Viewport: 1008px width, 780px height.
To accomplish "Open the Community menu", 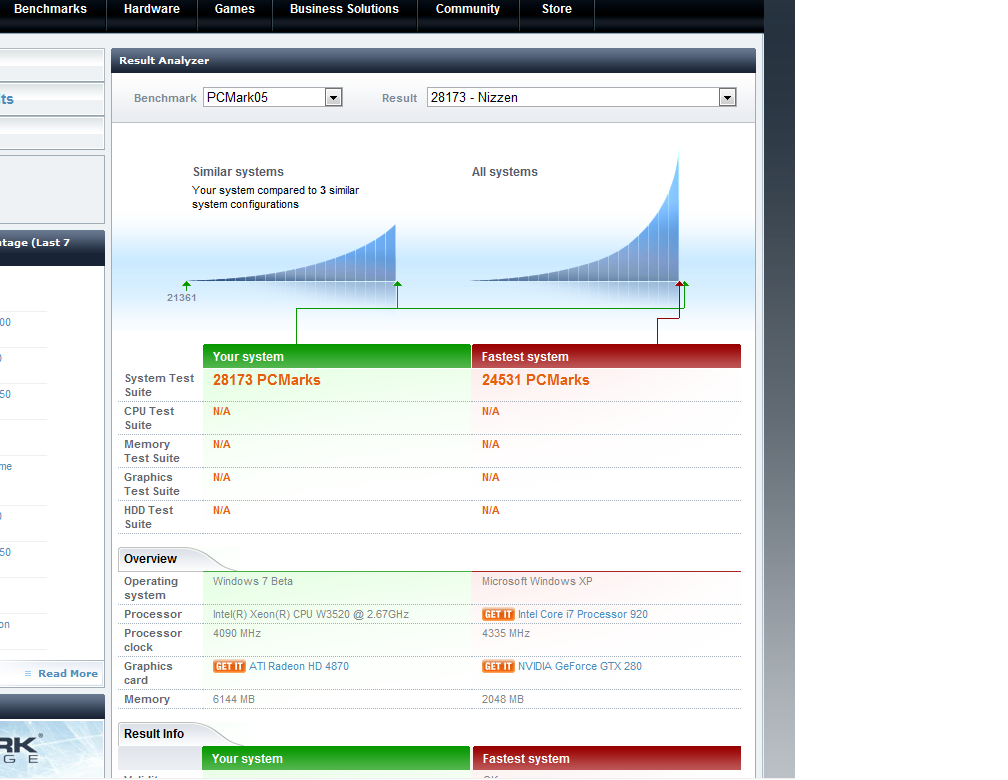I will [x=467, y=9].
